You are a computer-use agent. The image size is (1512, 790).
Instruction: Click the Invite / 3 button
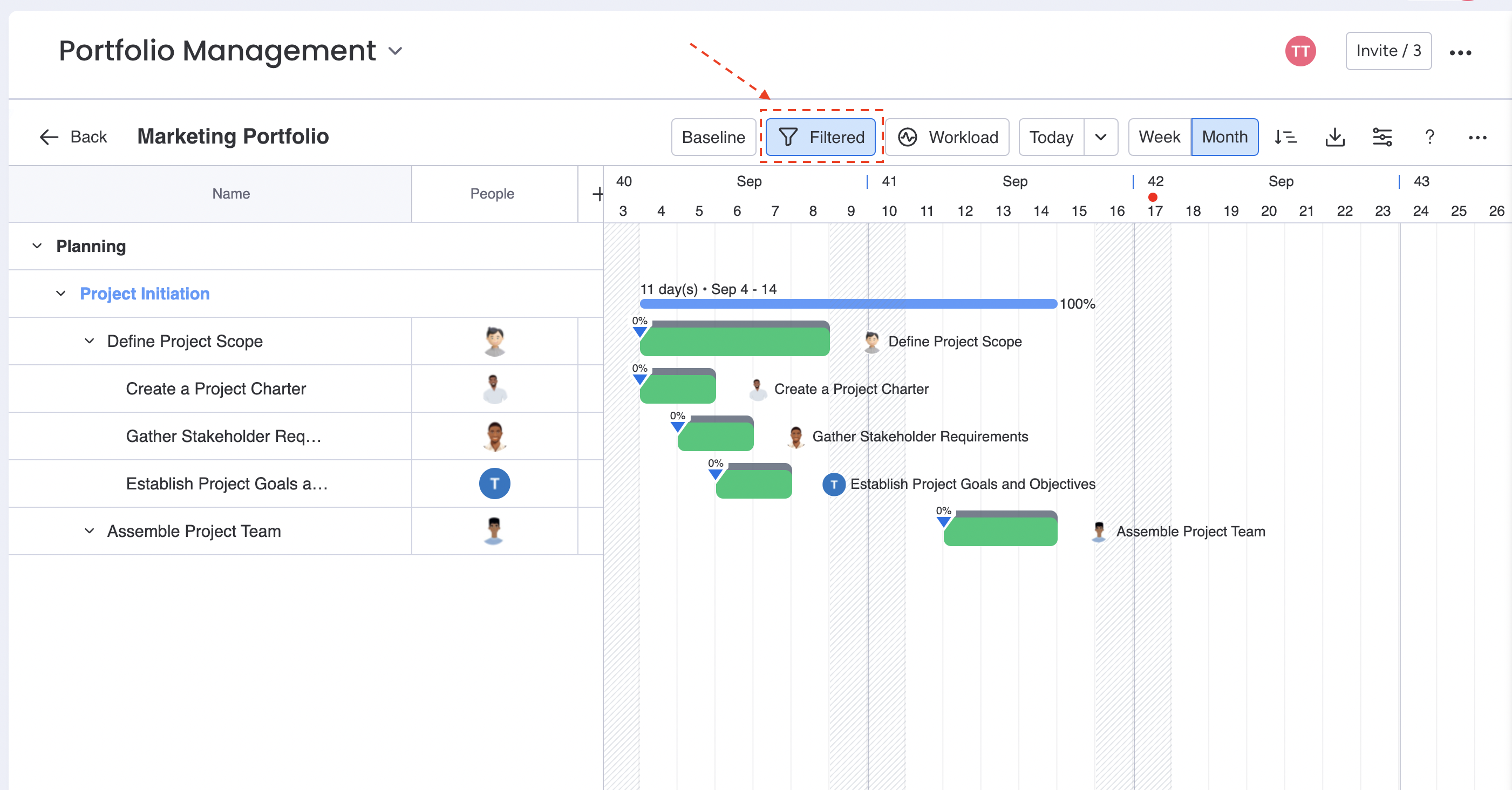click(1388, 51)
